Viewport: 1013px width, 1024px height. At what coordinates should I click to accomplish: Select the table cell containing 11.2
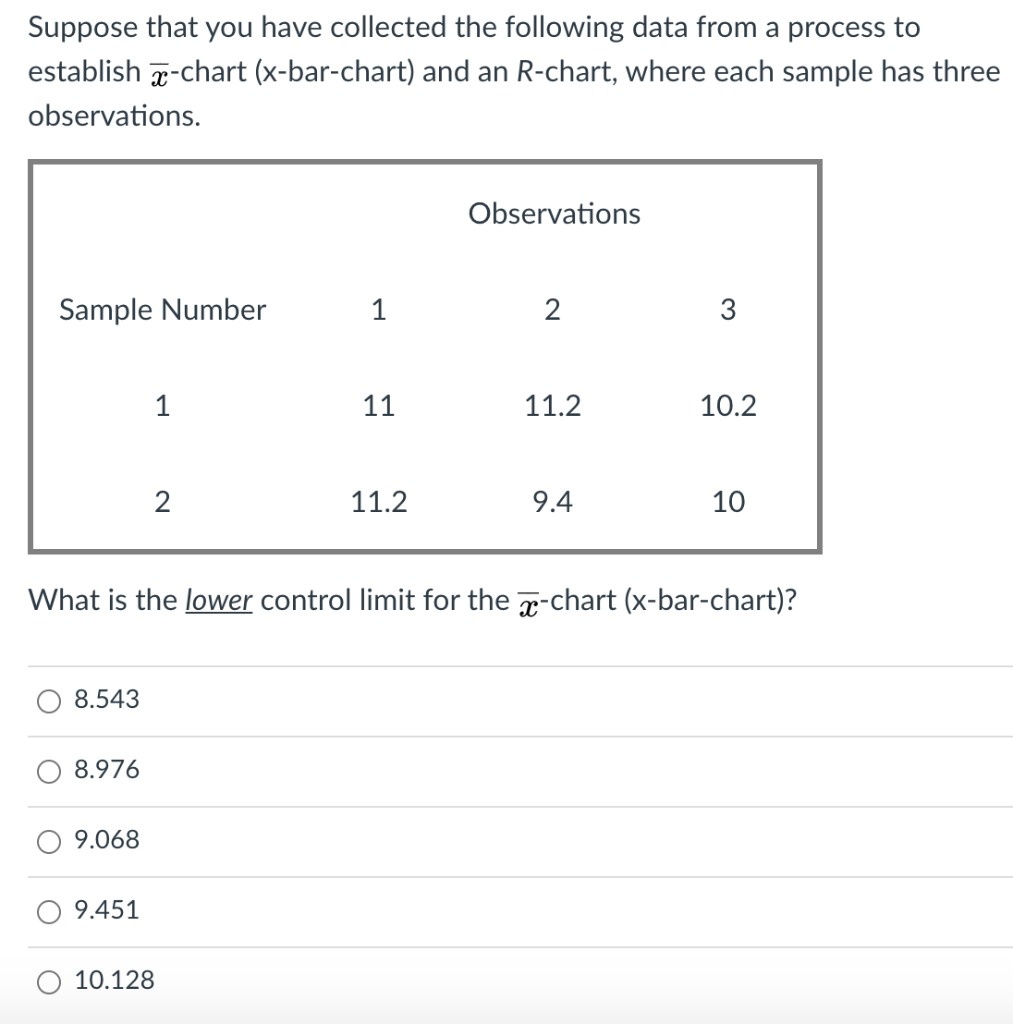coord(552,405)
